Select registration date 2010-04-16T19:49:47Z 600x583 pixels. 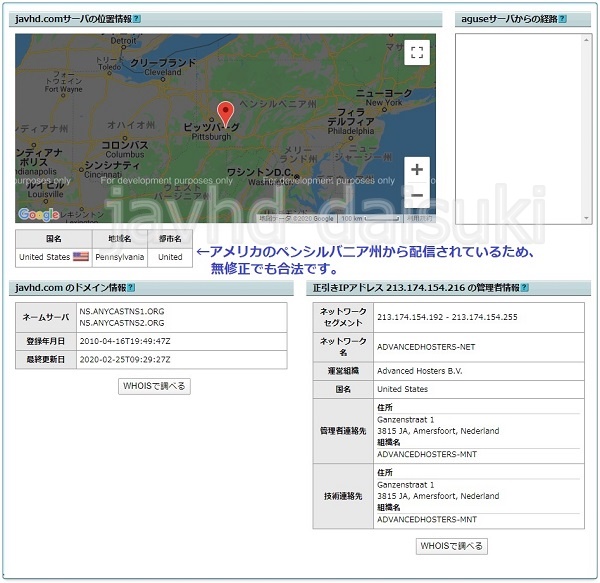[x=125, y=341]
